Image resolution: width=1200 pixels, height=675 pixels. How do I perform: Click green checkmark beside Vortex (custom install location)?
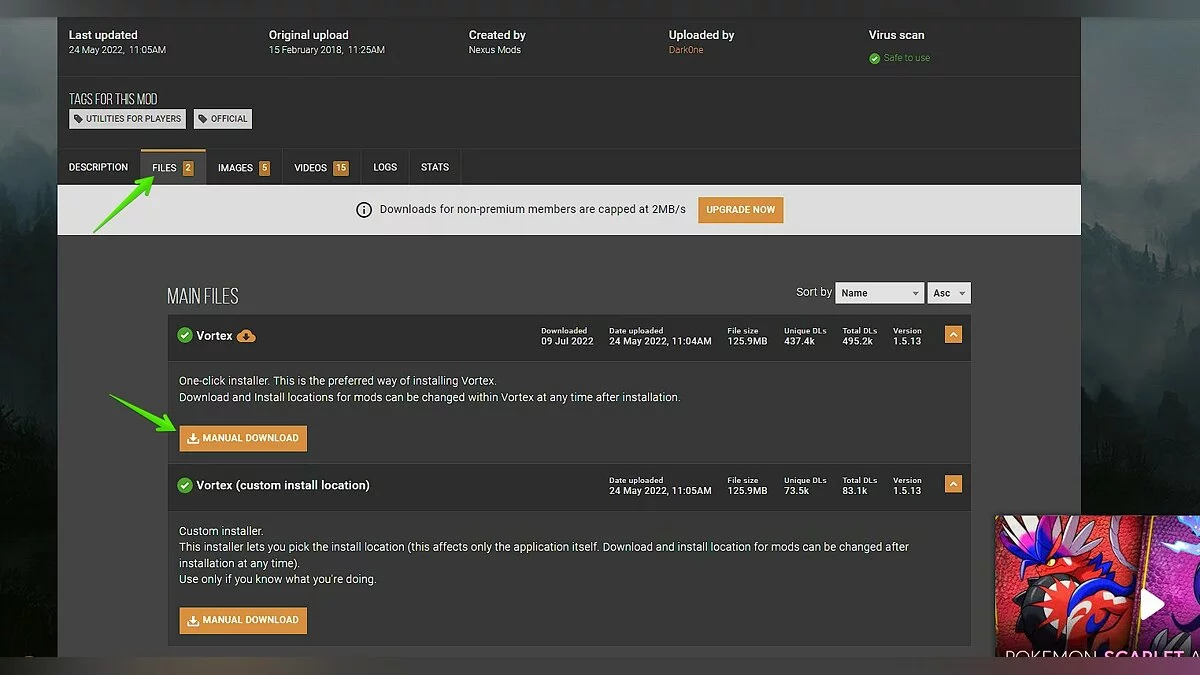184,485
